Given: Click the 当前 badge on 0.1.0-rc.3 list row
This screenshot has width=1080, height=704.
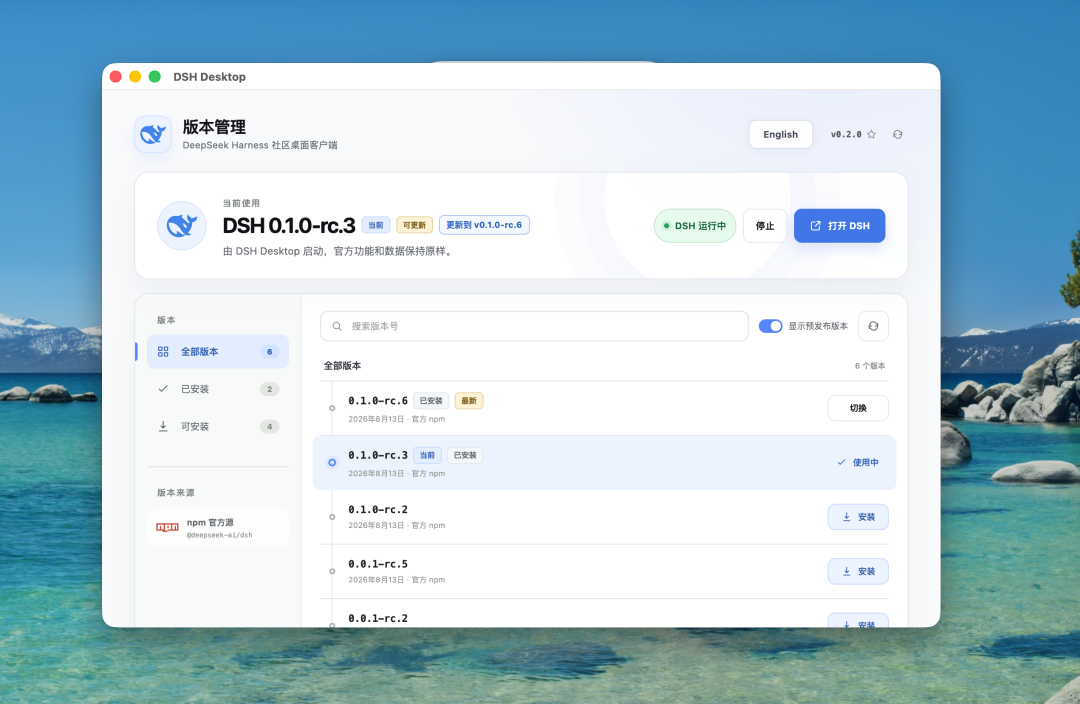Looking at the screenshot, I should point(427,455).
